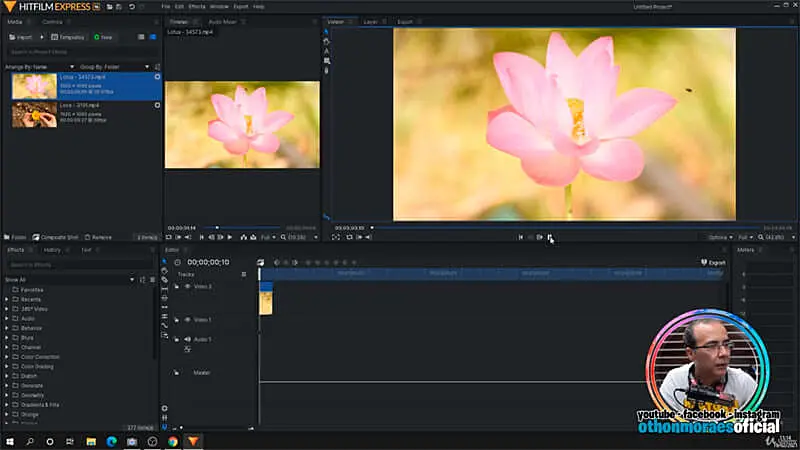800x450 pixels.
Task: Toggle lock on Video 2 track
Action: pos(177,287)
